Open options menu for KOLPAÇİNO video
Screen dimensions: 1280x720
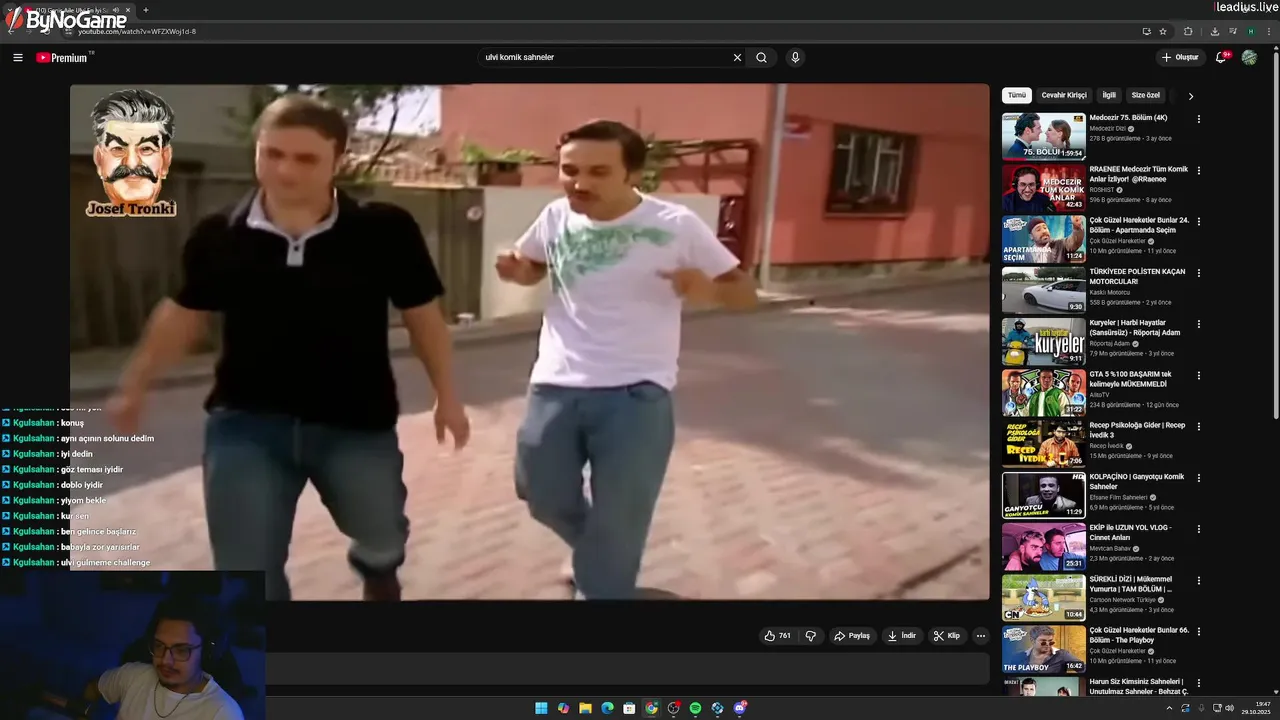tap(1199, 478)
